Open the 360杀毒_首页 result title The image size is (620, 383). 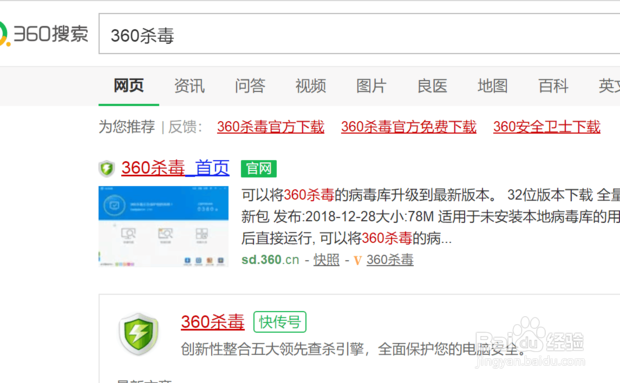click(x=175, y=168)
